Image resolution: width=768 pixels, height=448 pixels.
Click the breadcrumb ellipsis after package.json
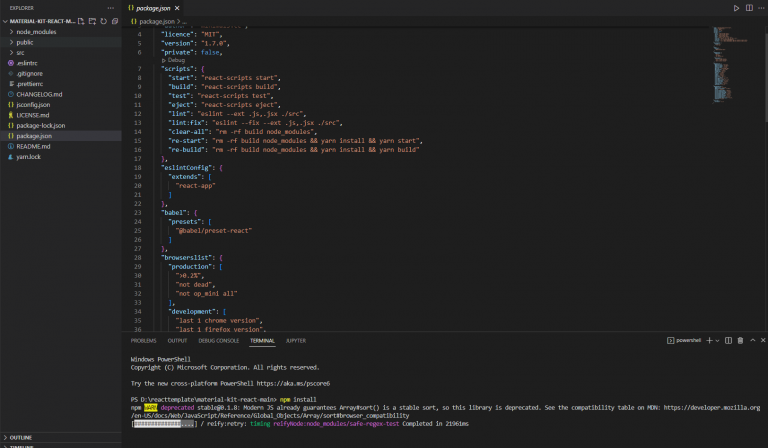[184, 22]
